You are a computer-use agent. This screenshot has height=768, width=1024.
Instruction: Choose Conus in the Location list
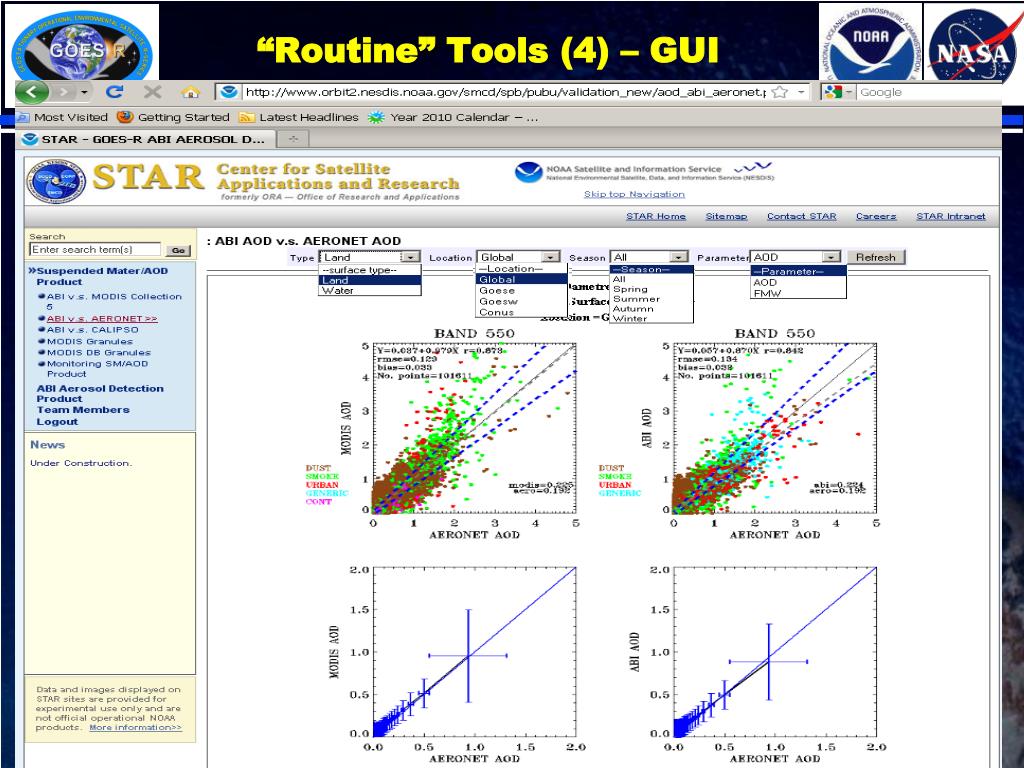(x=522, y=312)
